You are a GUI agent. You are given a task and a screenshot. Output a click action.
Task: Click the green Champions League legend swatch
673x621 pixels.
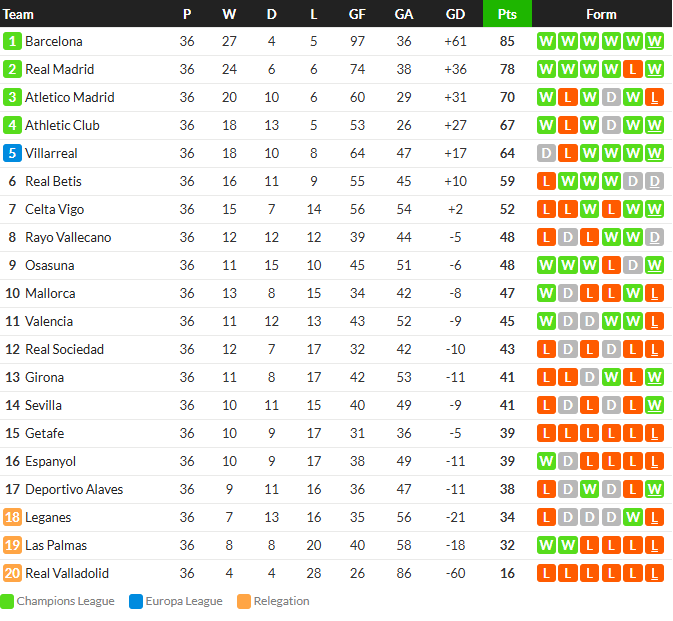(7, 601)
